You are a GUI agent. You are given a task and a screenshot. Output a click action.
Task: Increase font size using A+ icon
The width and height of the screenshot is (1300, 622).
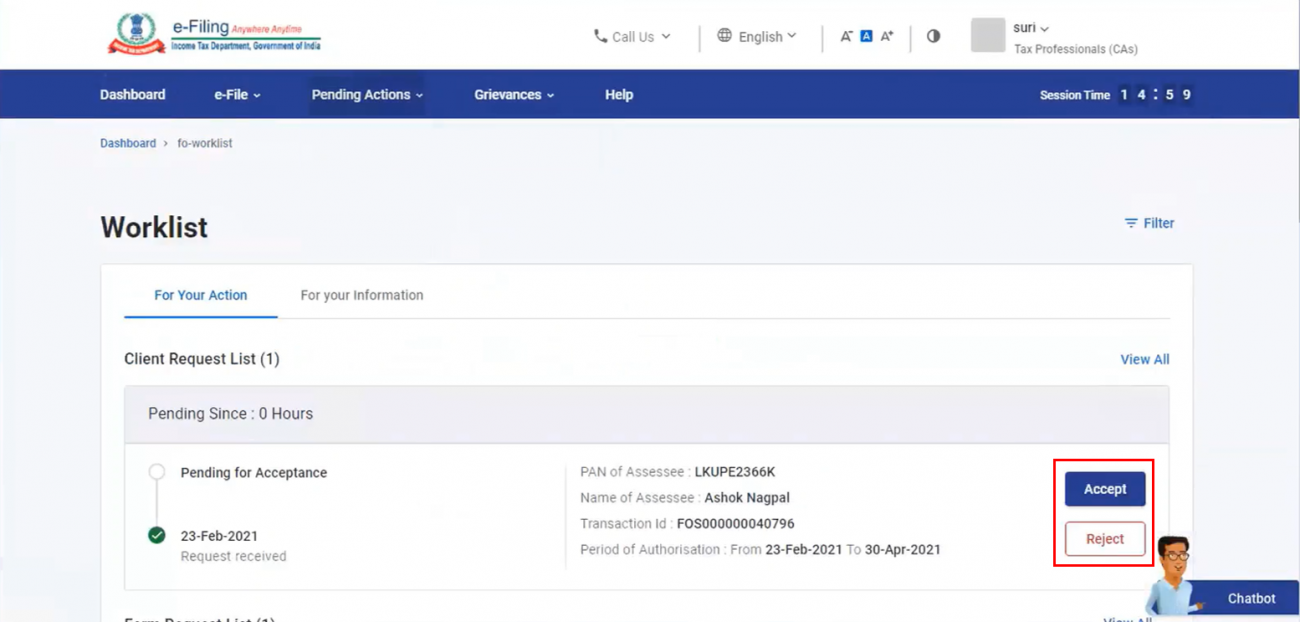pos(886,35)
